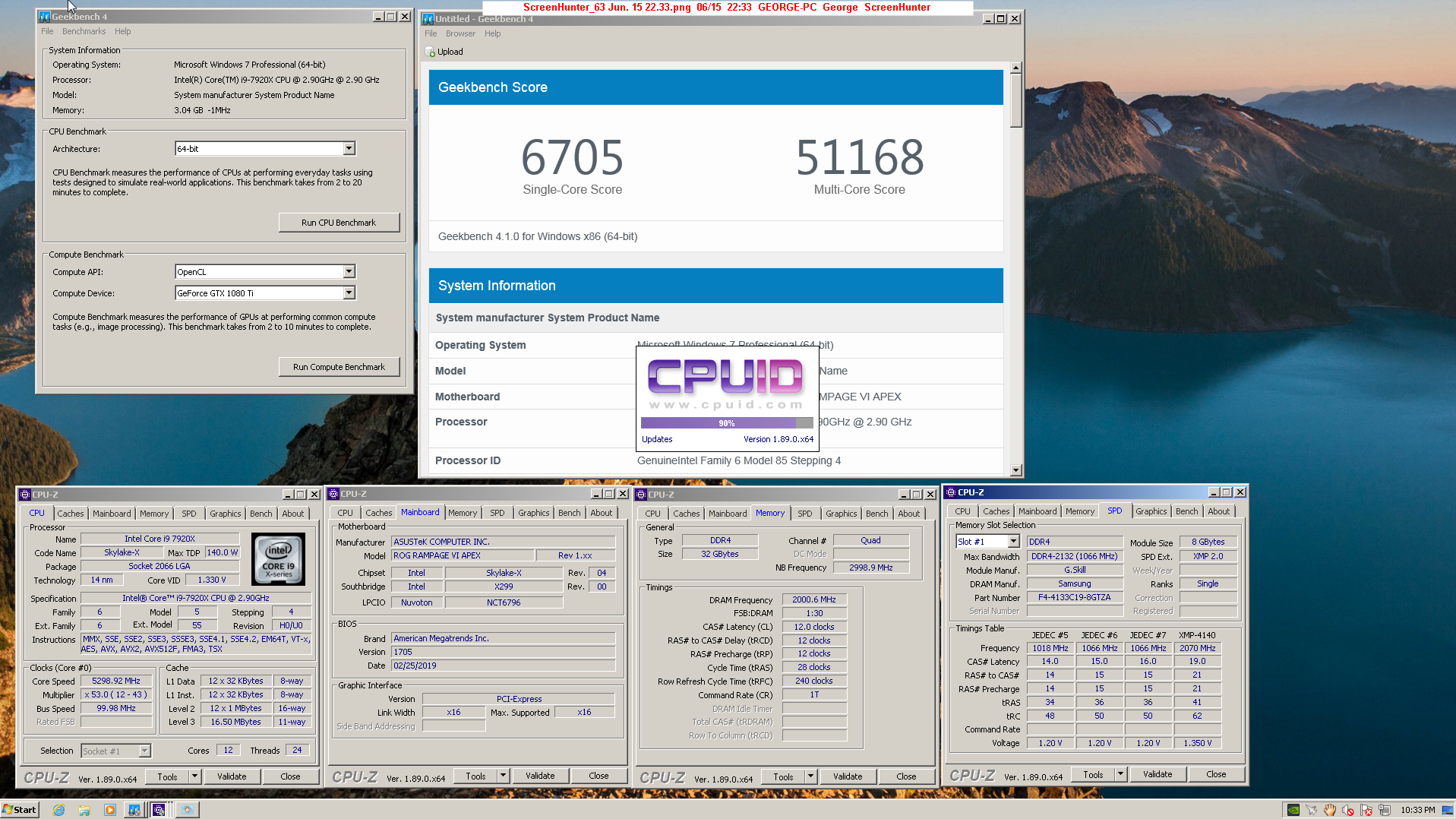Switch to About tab in CPU-Z SPD window
This screenshot has height=819, width=1456.
1219,512
